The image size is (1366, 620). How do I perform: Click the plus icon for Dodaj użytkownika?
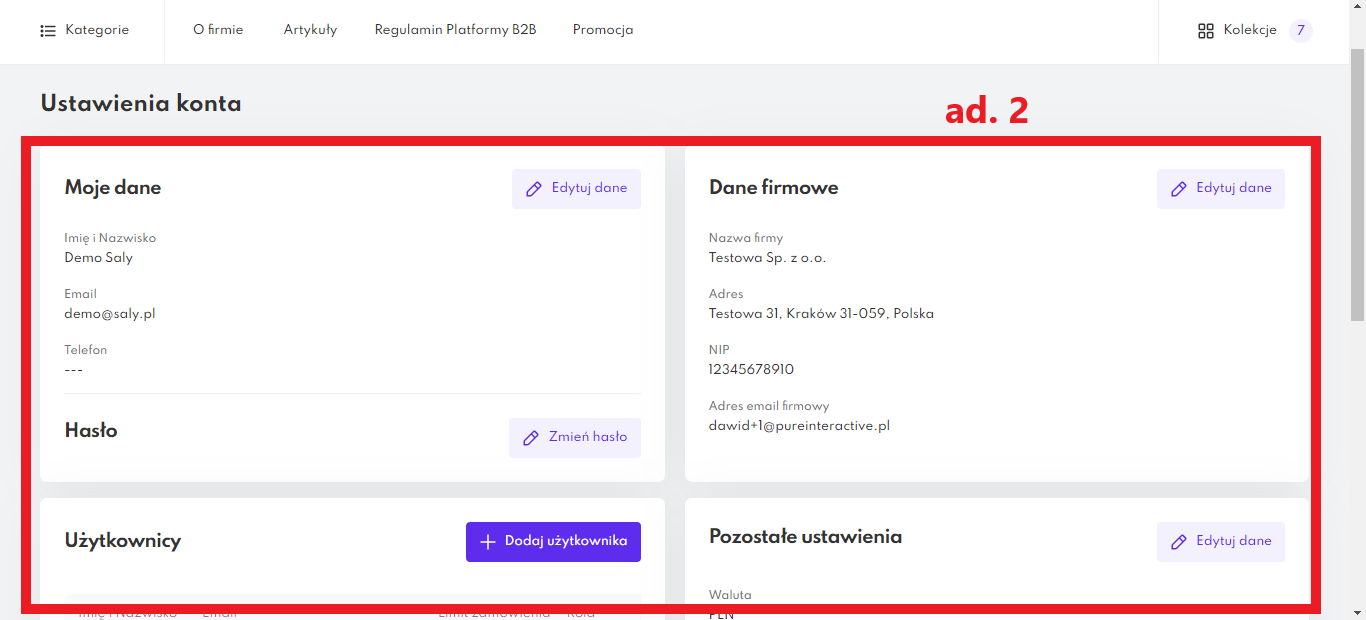(488, 542)
